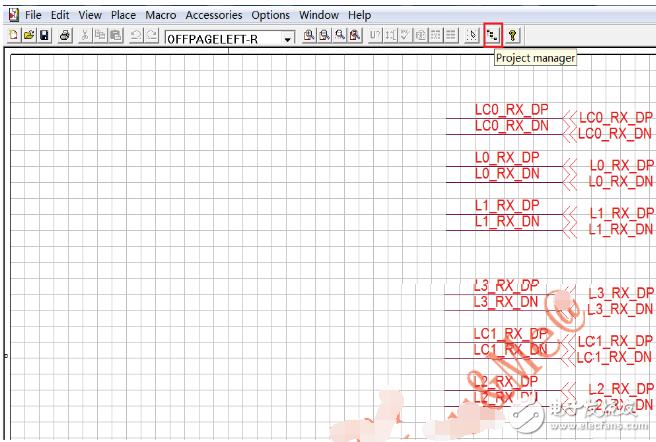Click the Help question mark icon
Viewport: 656px width, 442px height.
512,35
